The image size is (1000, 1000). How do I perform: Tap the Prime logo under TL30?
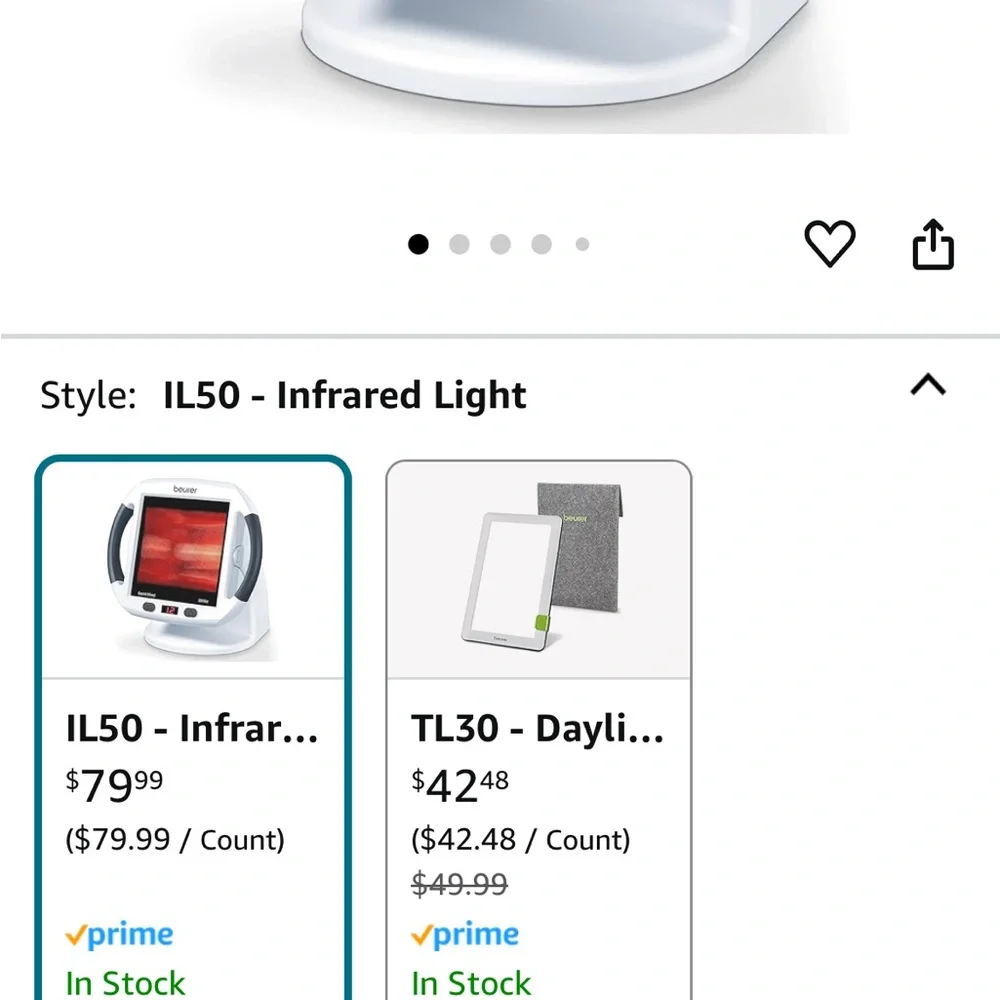point(465,935)
